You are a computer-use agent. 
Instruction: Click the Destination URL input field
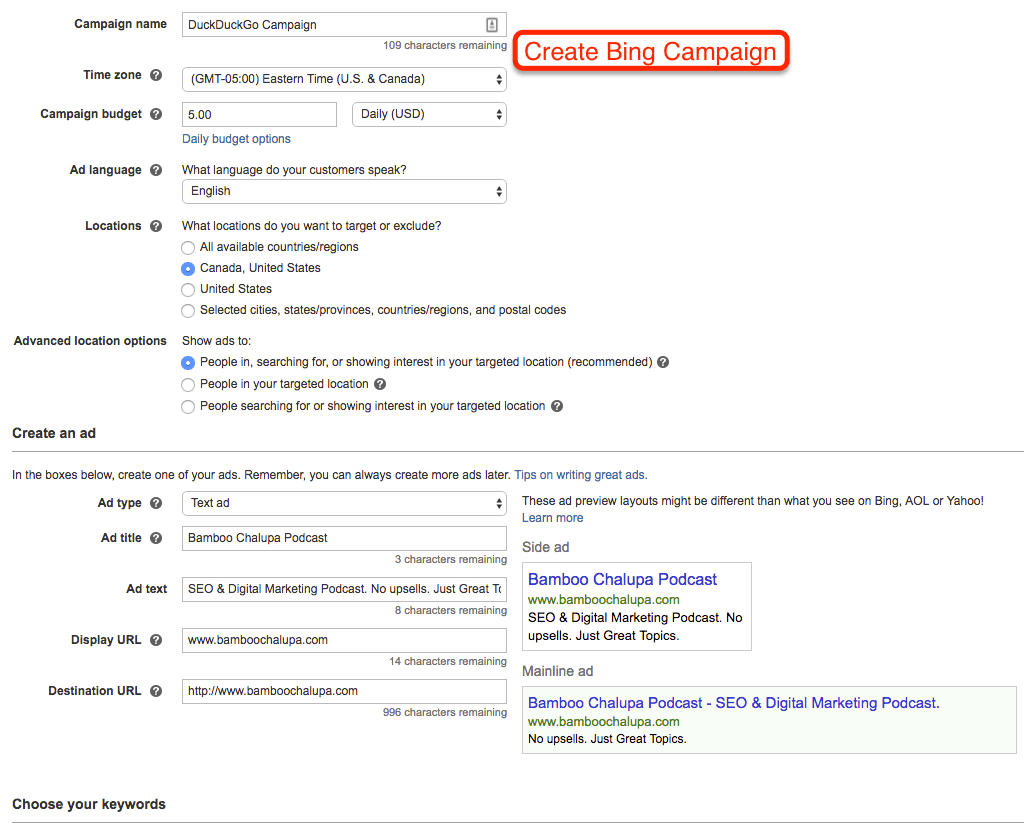pyautogui.click(x=344, y=691)
